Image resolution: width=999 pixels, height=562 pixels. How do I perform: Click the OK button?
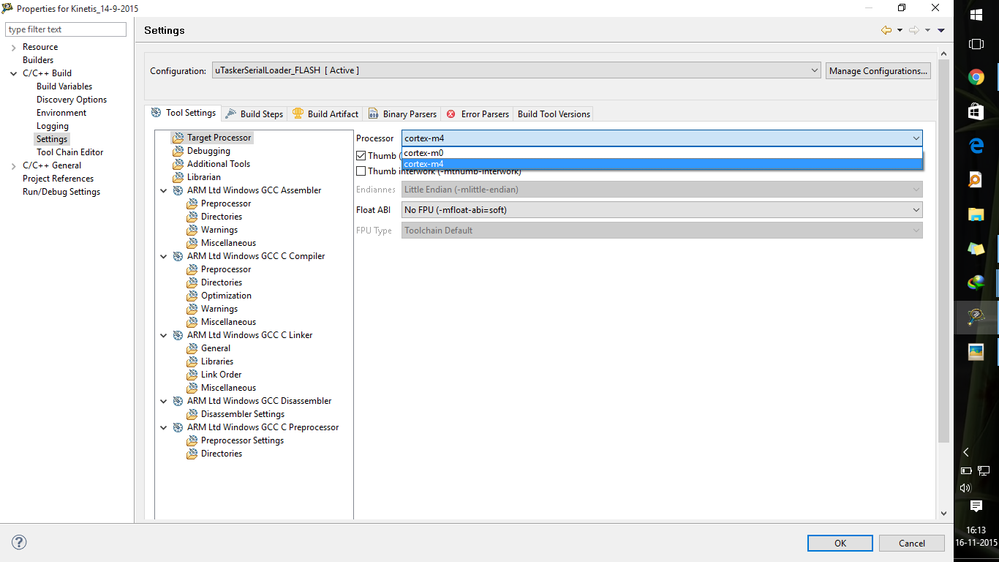(x=840, y=543)
